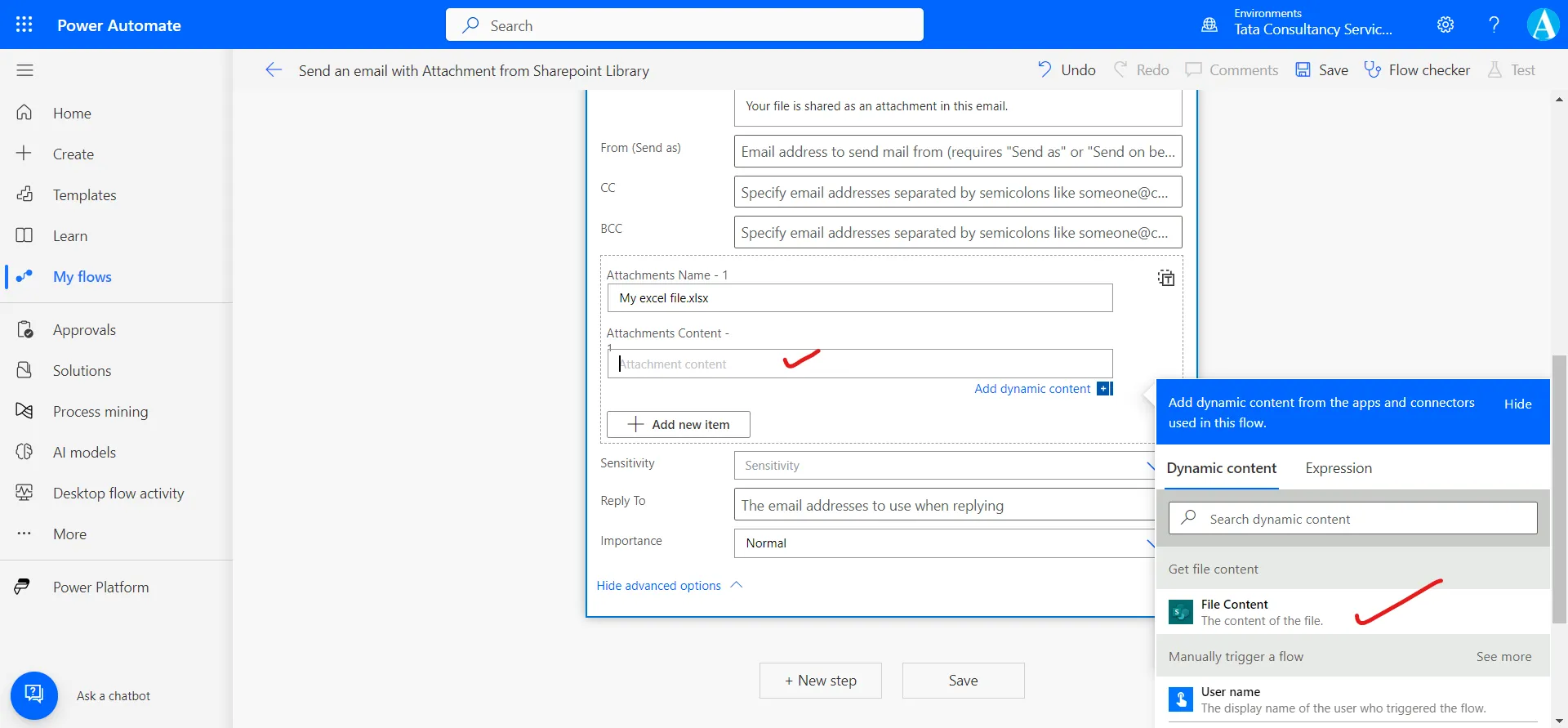Open Solutions in the navigation
Screen dimensions: 1568x728
coord(82,370)
